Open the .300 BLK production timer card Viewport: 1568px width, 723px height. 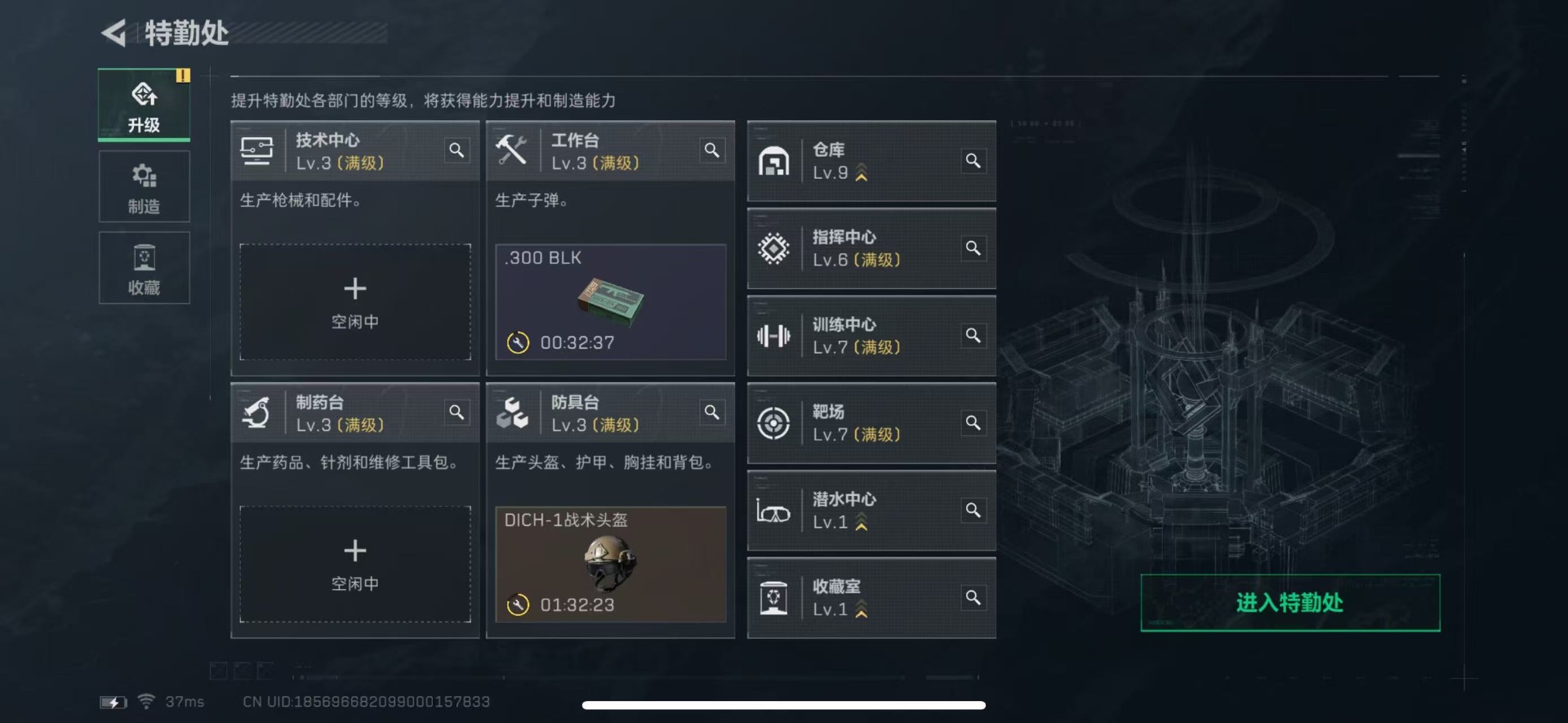(x=611, y=302)
